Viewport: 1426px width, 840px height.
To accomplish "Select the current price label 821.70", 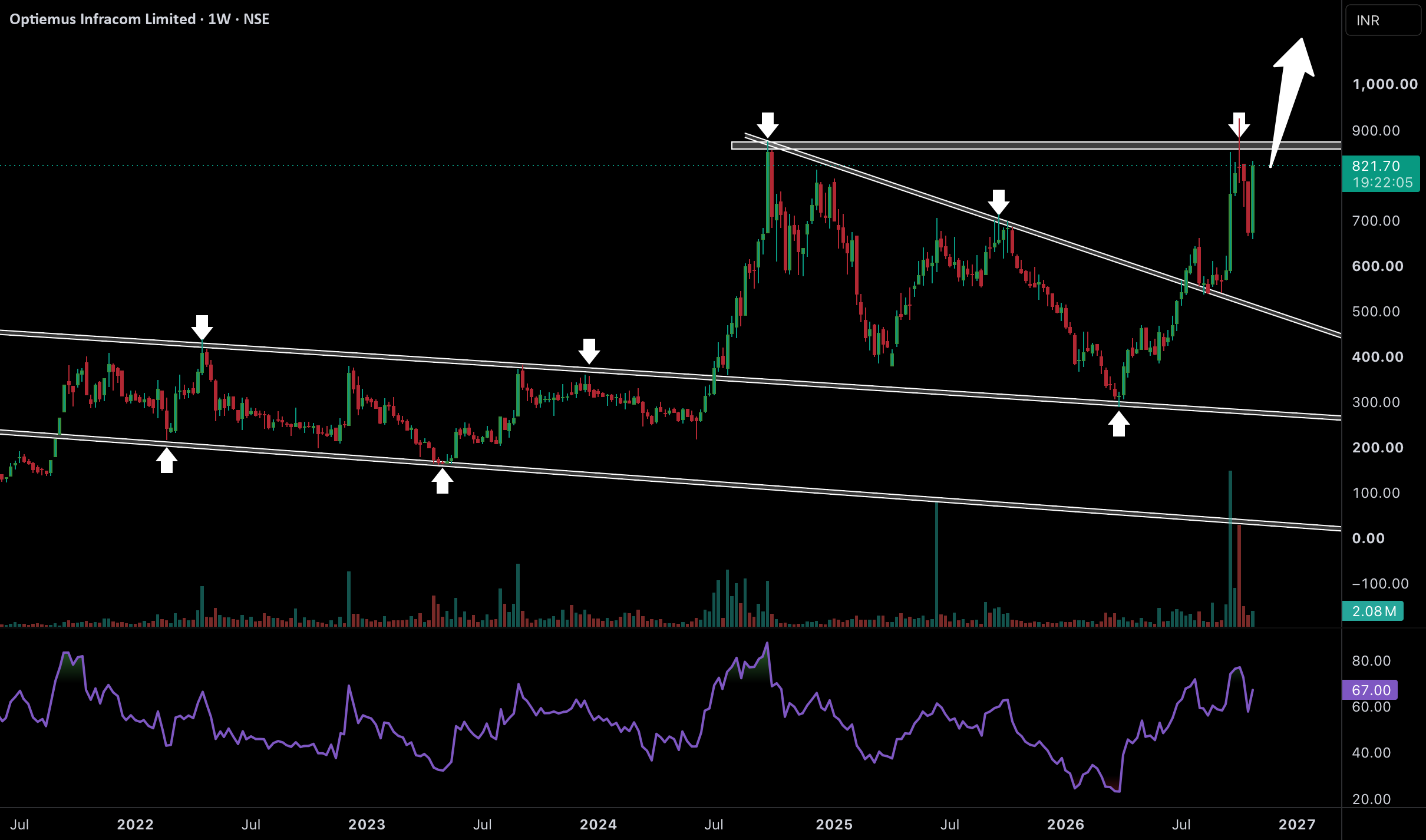I will [1376, 166].
